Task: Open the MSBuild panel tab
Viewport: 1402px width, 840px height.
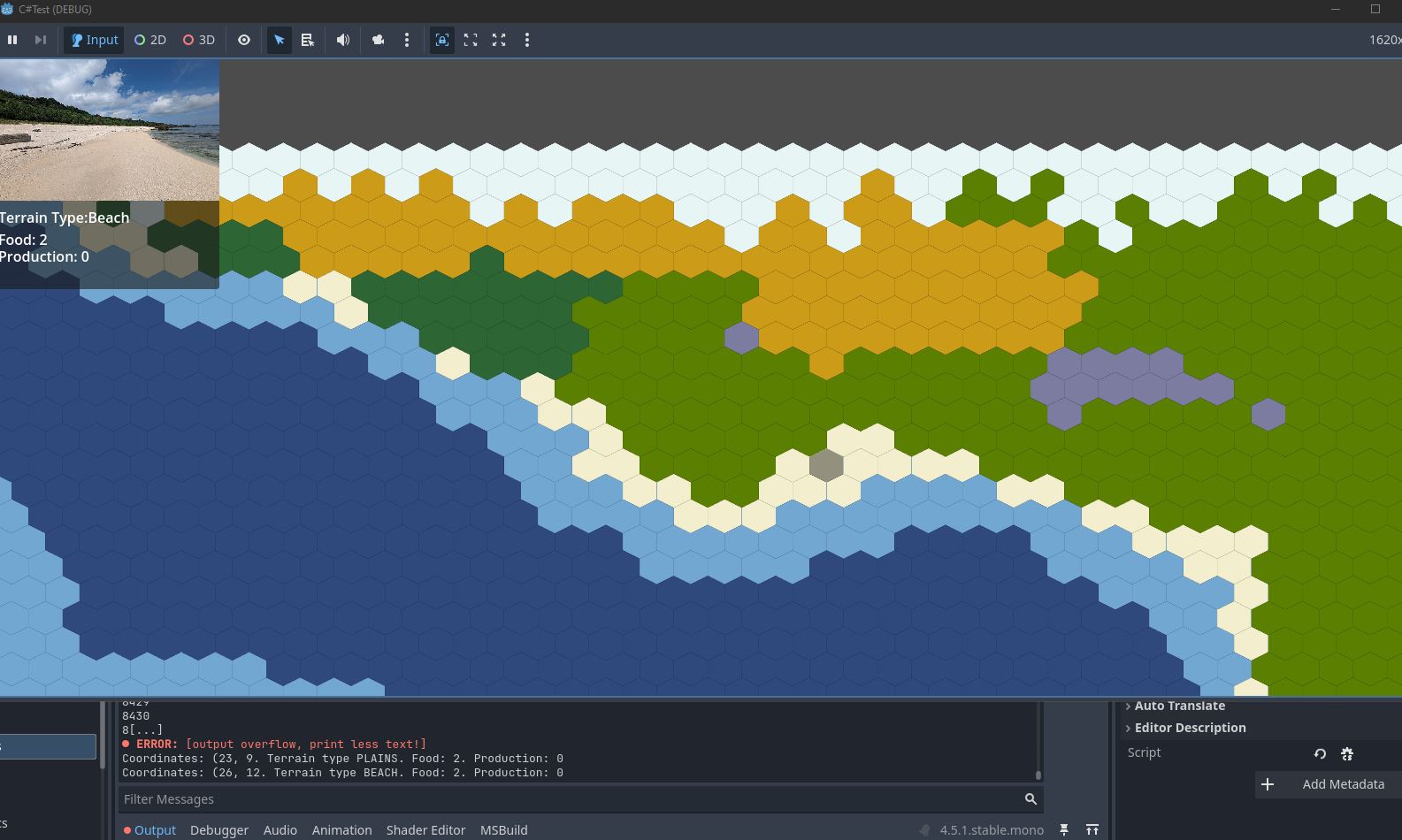Action: [504, 830]
